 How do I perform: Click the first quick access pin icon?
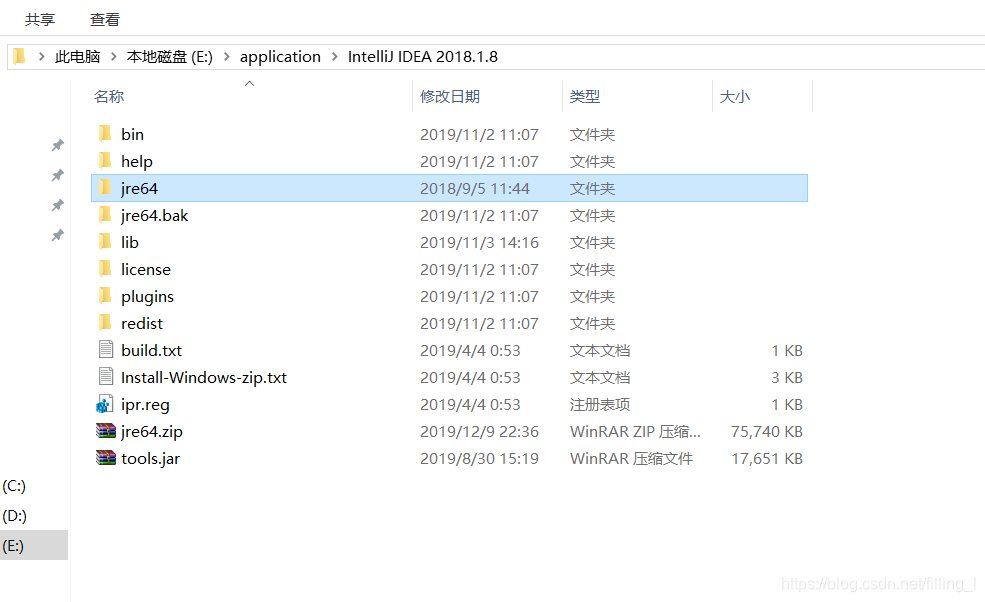click(57, 145)
